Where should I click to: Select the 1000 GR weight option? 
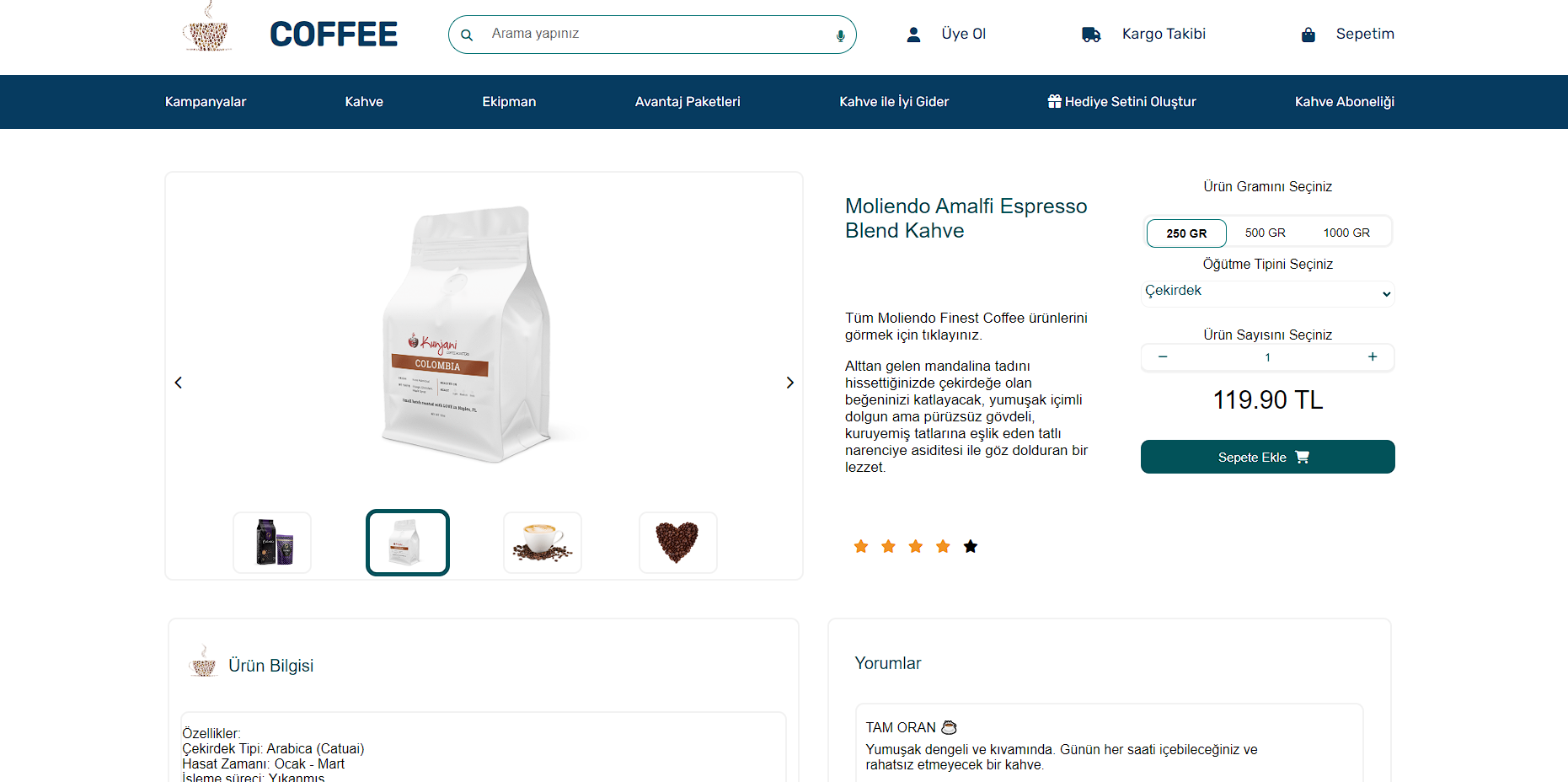coord(1346,232)
